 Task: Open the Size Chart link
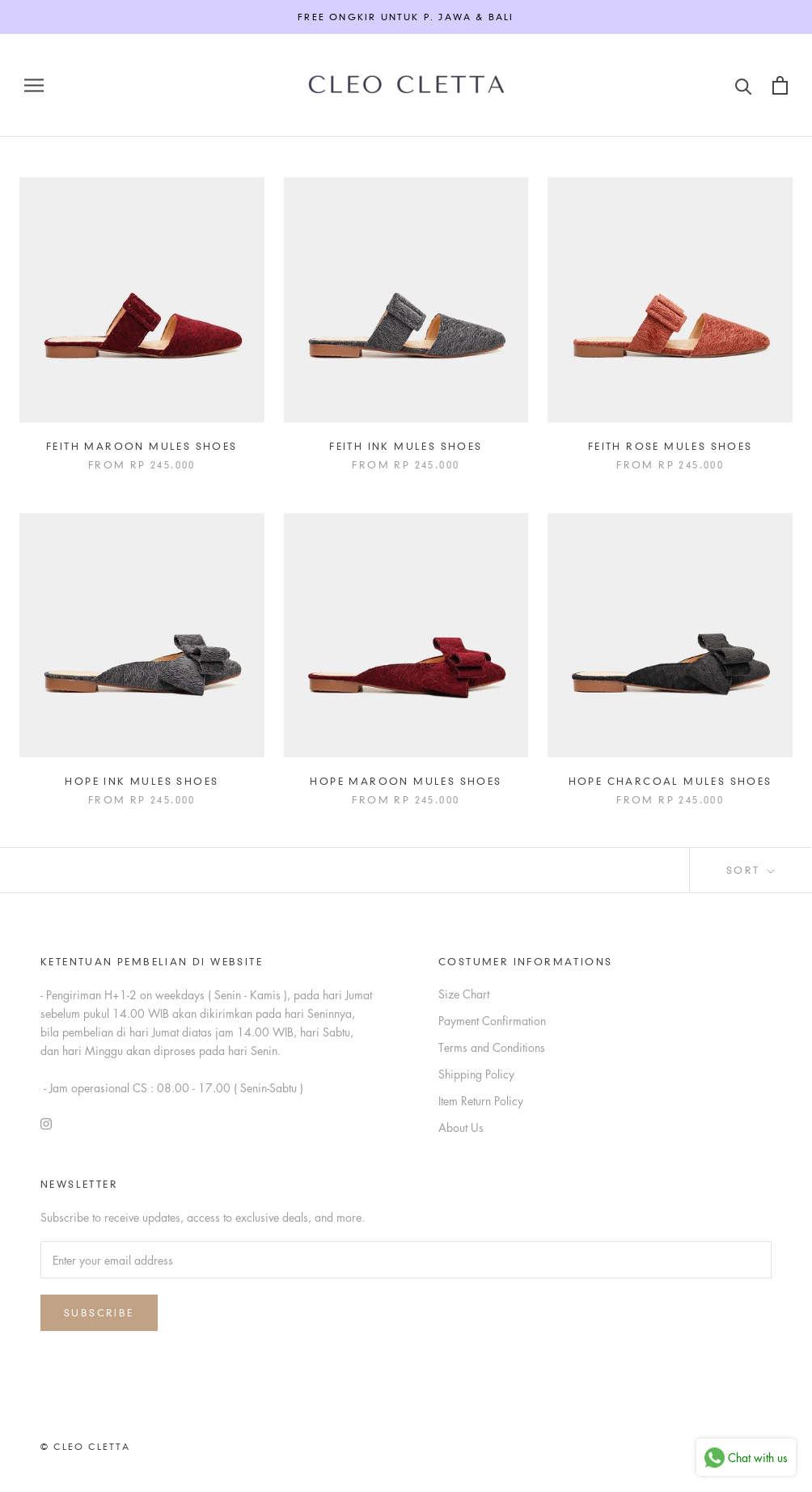[463, 994]
